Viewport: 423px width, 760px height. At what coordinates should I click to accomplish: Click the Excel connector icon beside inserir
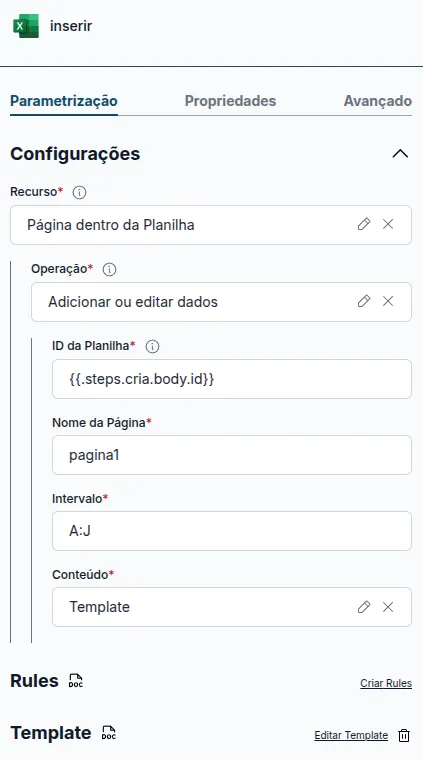pos(26,26)
